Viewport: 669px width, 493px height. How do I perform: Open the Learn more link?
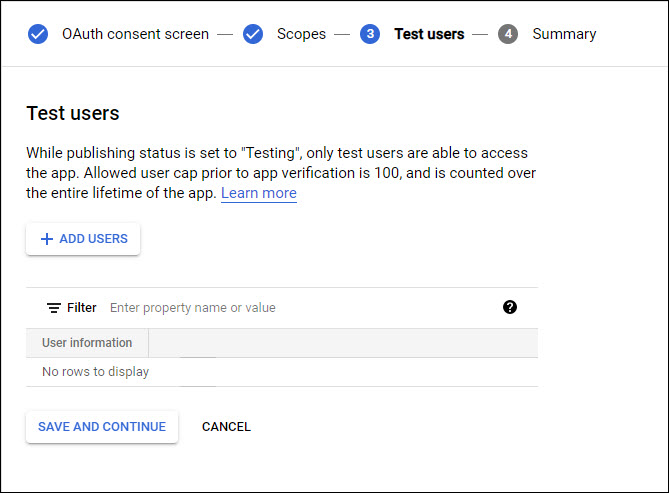pyautogui.click(x=258, y=193)
